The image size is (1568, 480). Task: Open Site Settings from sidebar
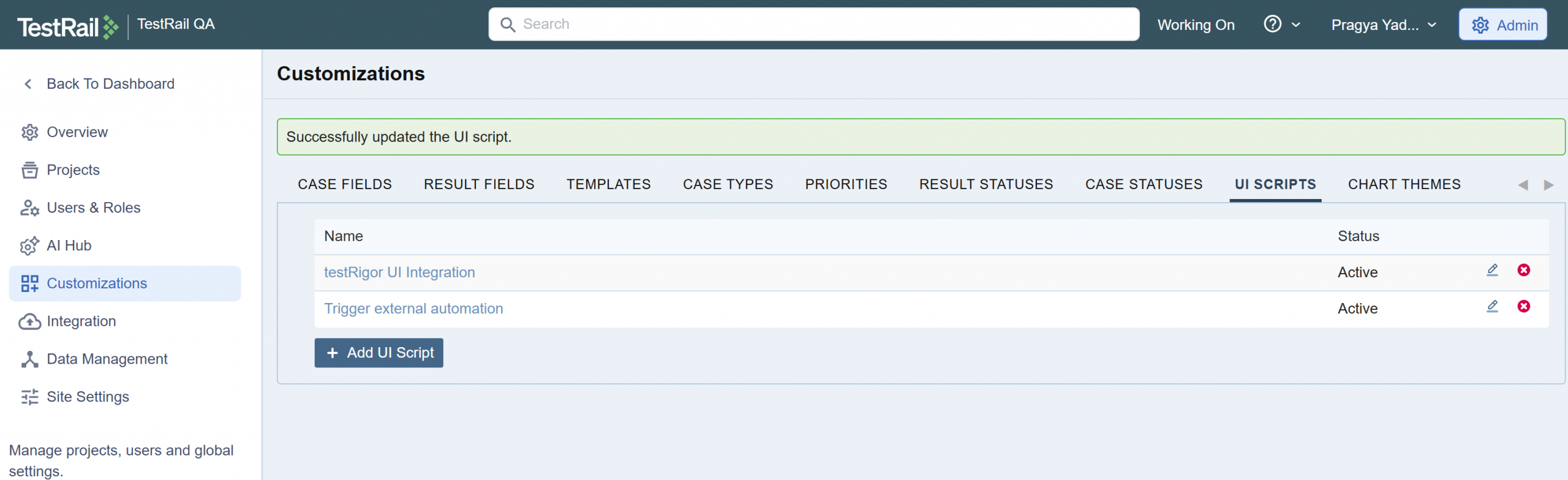88,397
